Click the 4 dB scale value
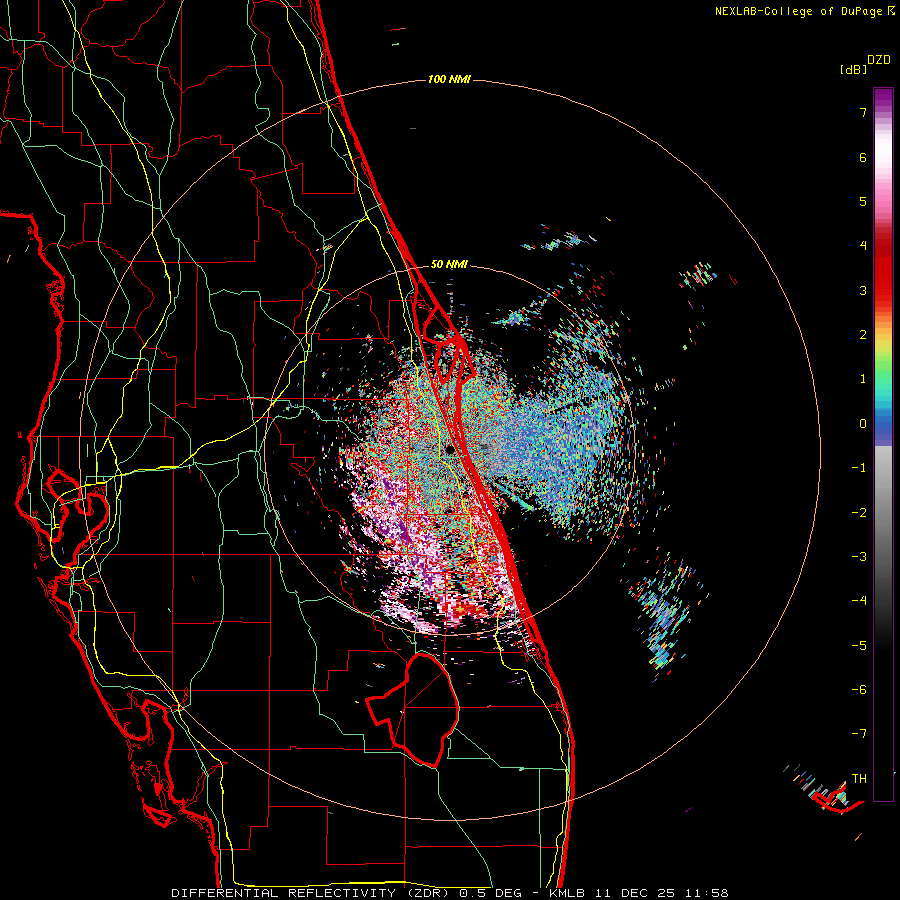The height and width of the screenshot is (900, 900). (x=863, y=246)
